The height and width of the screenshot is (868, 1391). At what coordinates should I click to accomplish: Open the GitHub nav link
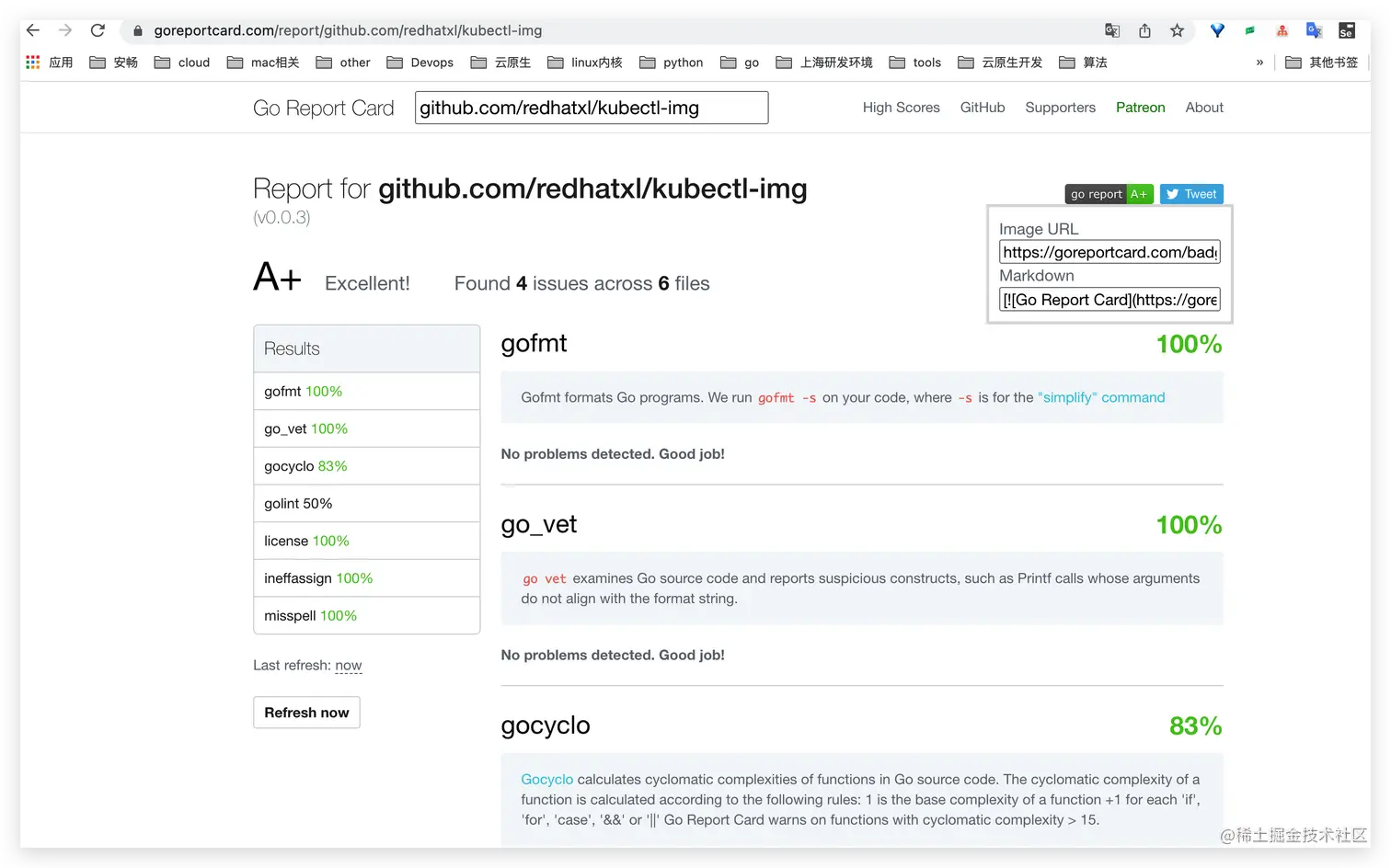click(x=983, y=108)
